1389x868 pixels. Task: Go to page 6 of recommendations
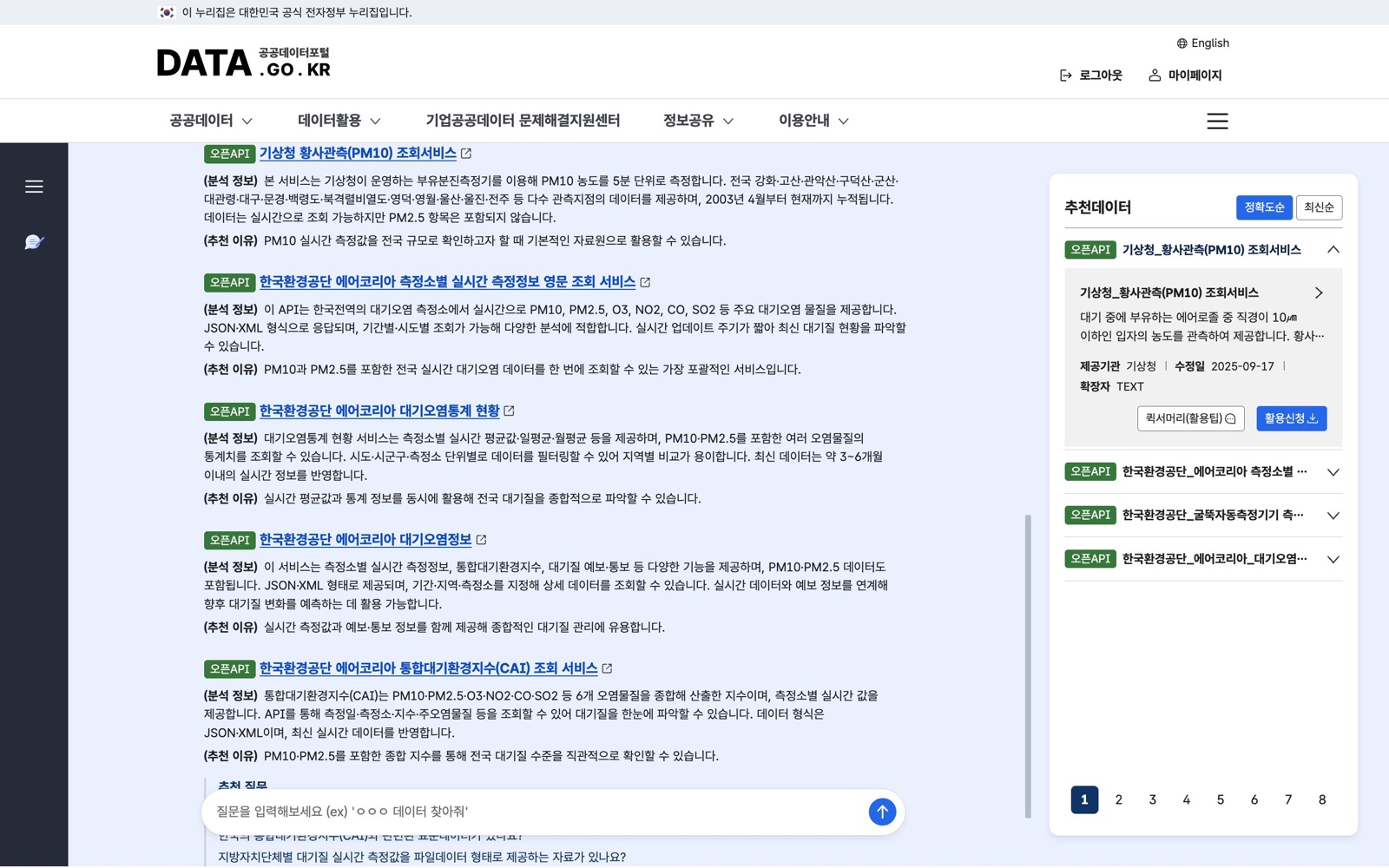[x=1254, y=800]
